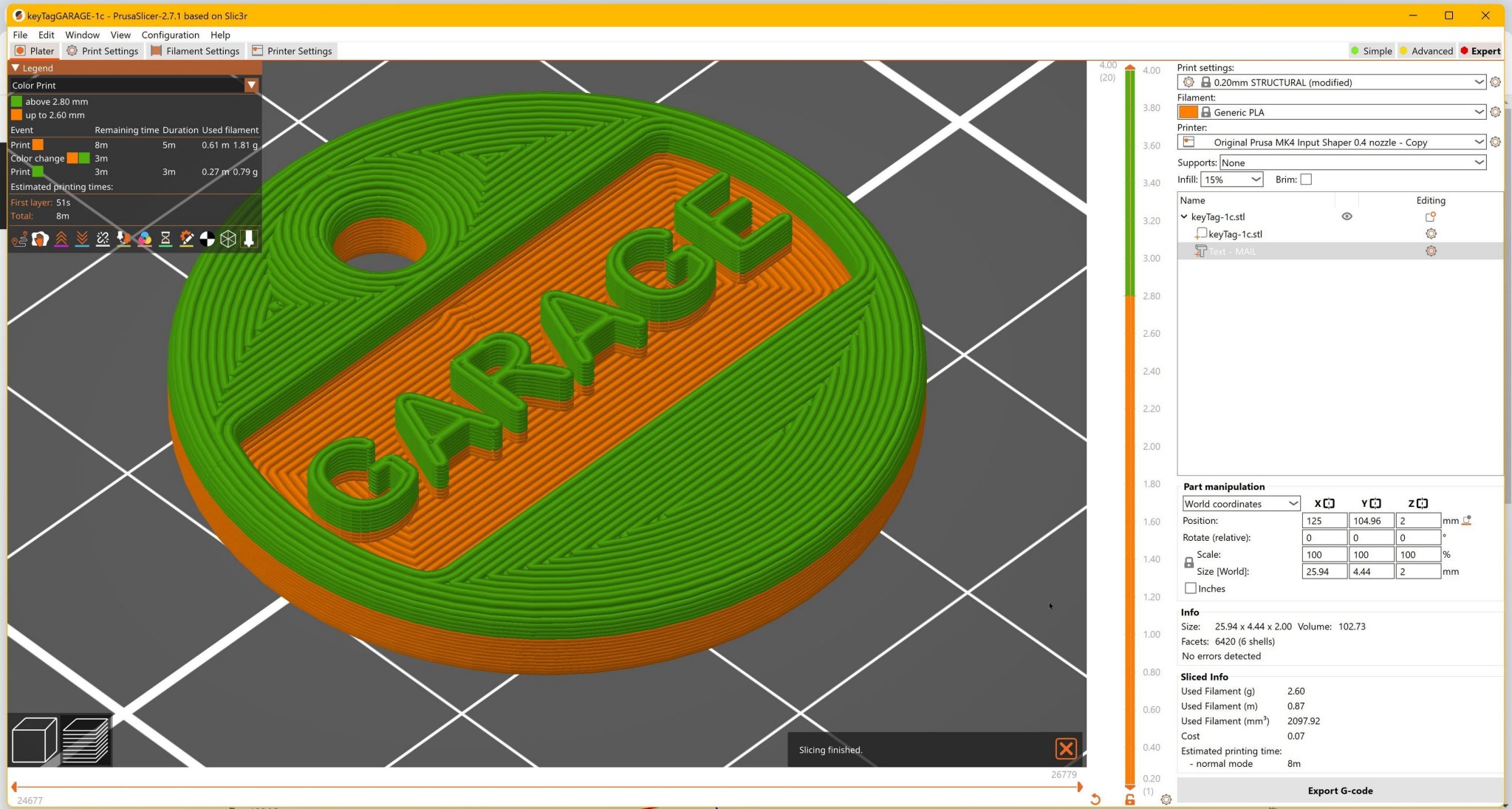Toggle pauses hourglass icon in legend
This screenshot has height=809, width=1512.
coord(165,239)
